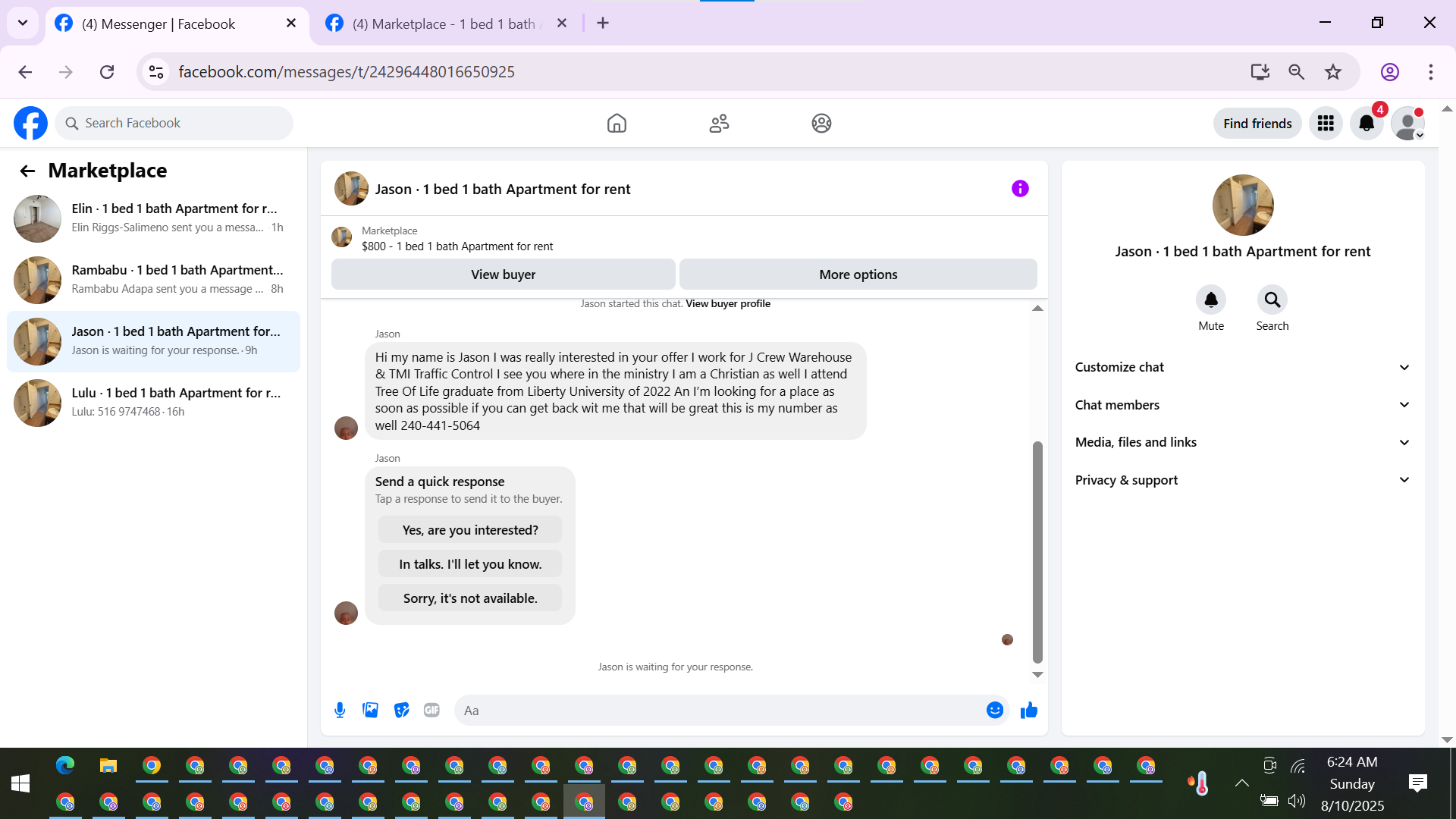Expand Media, files and links section
The height and width of the screenshot is (819, 1456).
[x=1242, y=442]
